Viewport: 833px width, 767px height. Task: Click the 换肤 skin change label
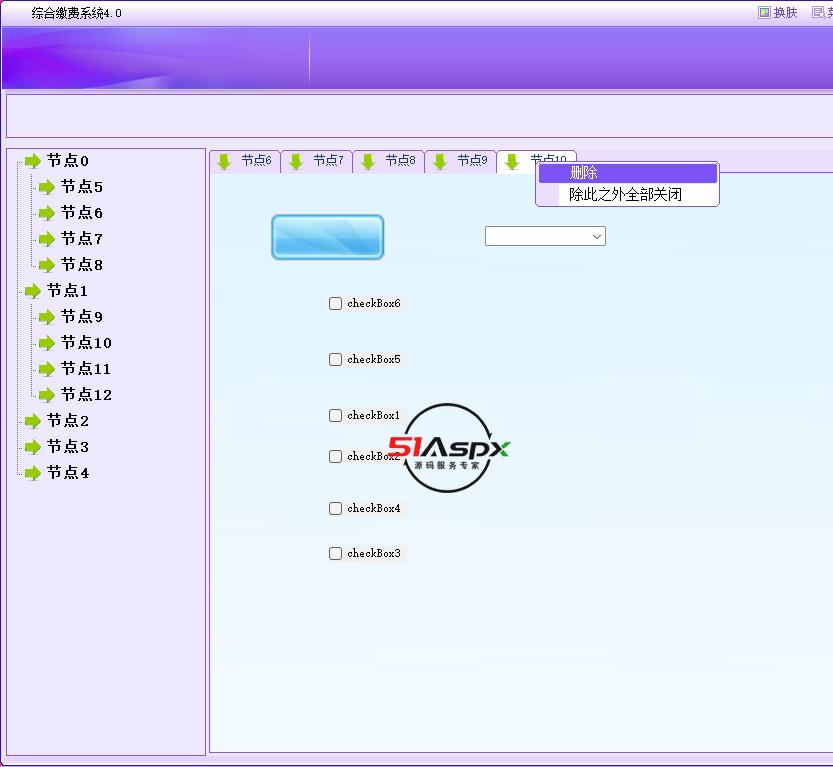pyautogui.click(x=785, y=12)
